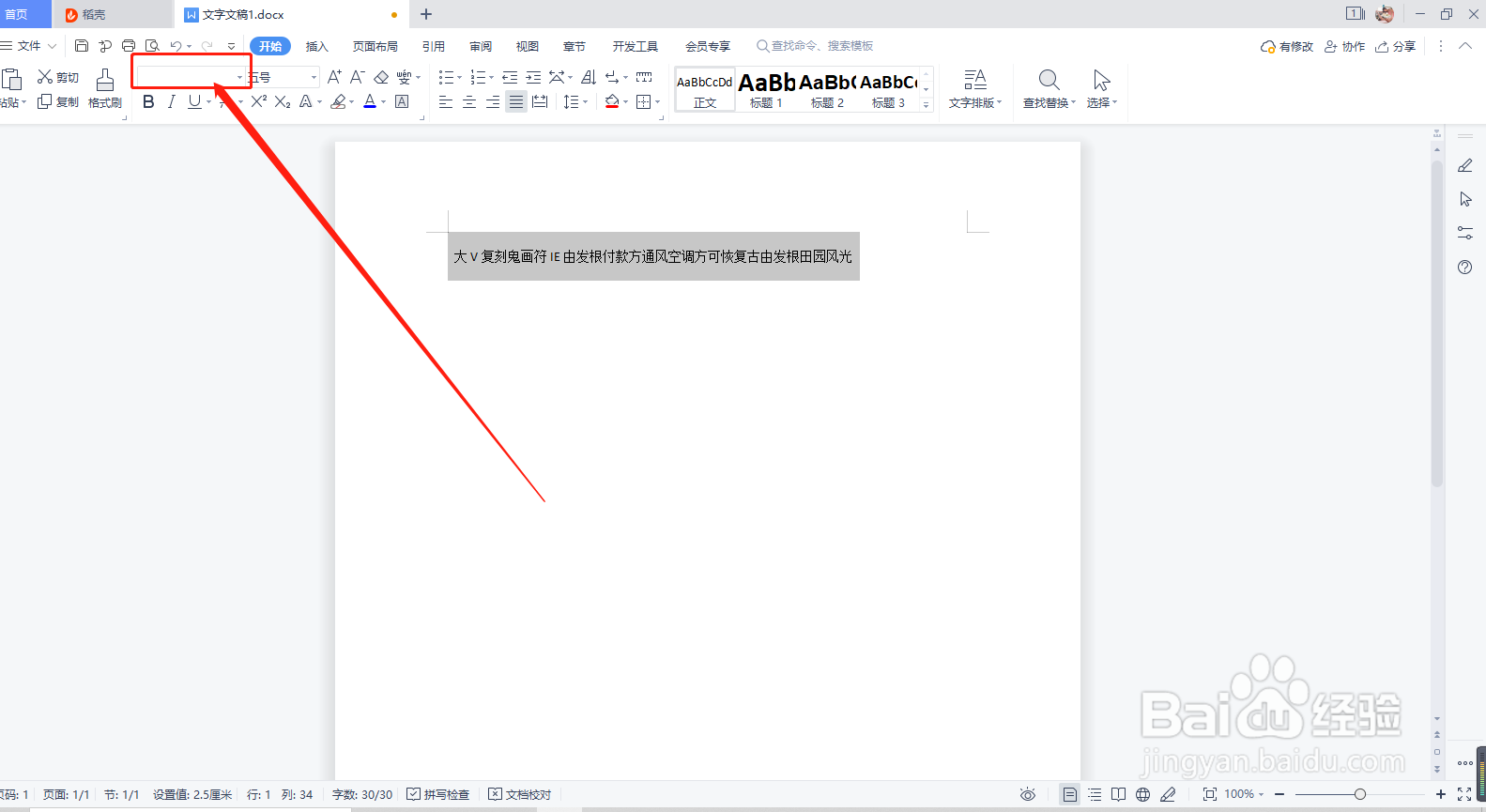Switch to page view mode in status bar
Image resolution: width=1486 pixels, height=812 pixels.
pos(1070,794)
